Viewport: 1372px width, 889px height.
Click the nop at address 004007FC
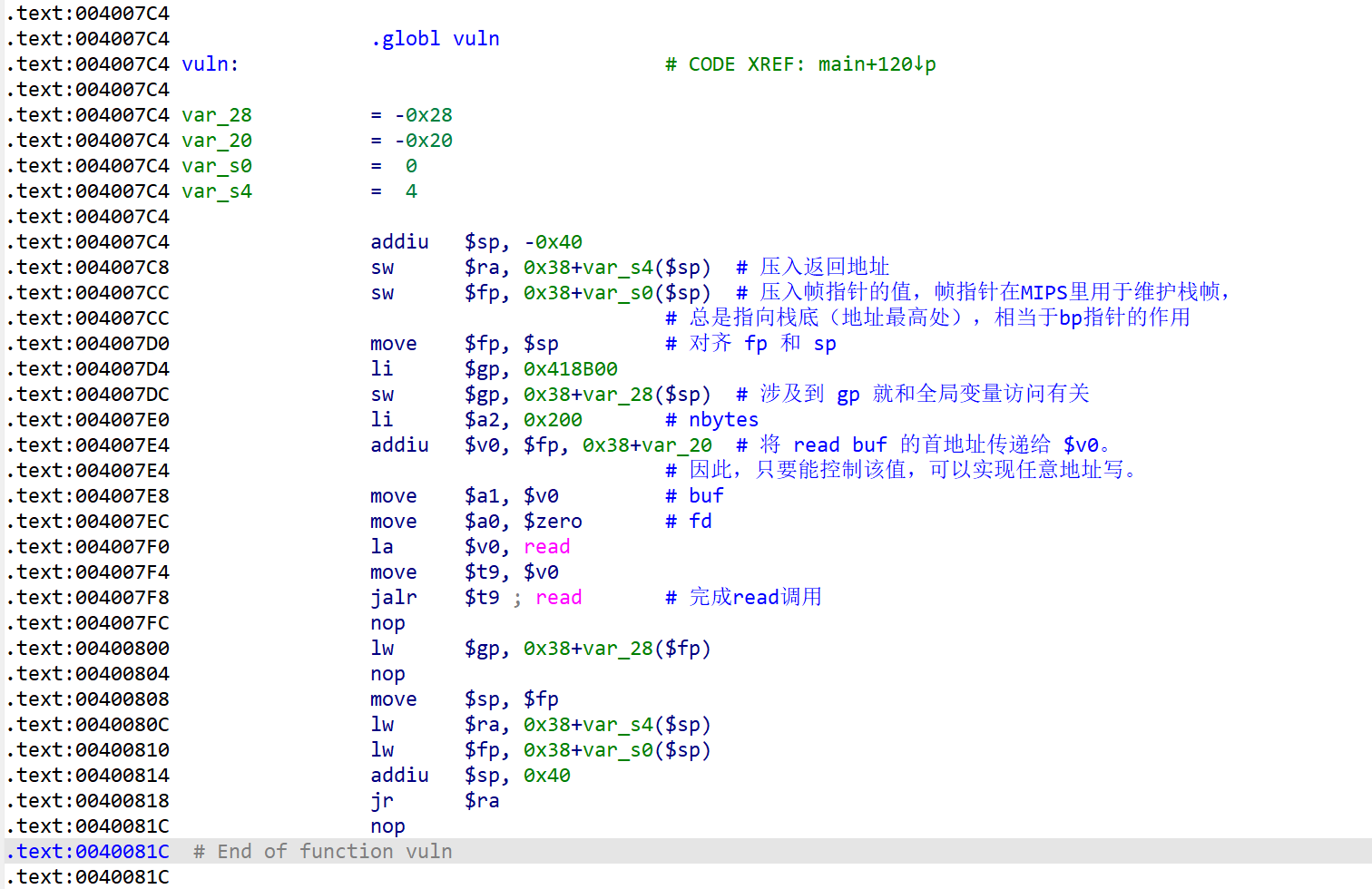pos(387,623)
